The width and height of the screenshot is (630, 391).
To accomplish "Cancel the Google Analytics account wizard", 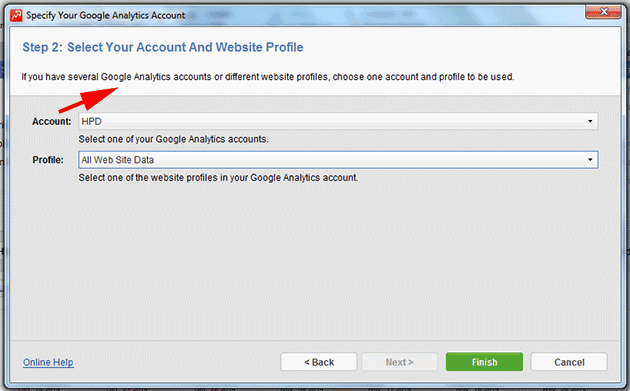I will (x=569, y=362).
